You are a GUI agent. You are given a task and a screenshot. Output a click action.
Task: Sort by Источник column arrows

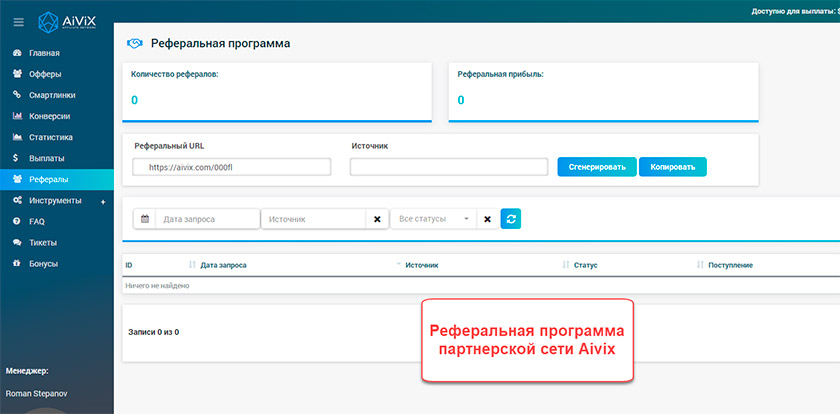(565, 265)
